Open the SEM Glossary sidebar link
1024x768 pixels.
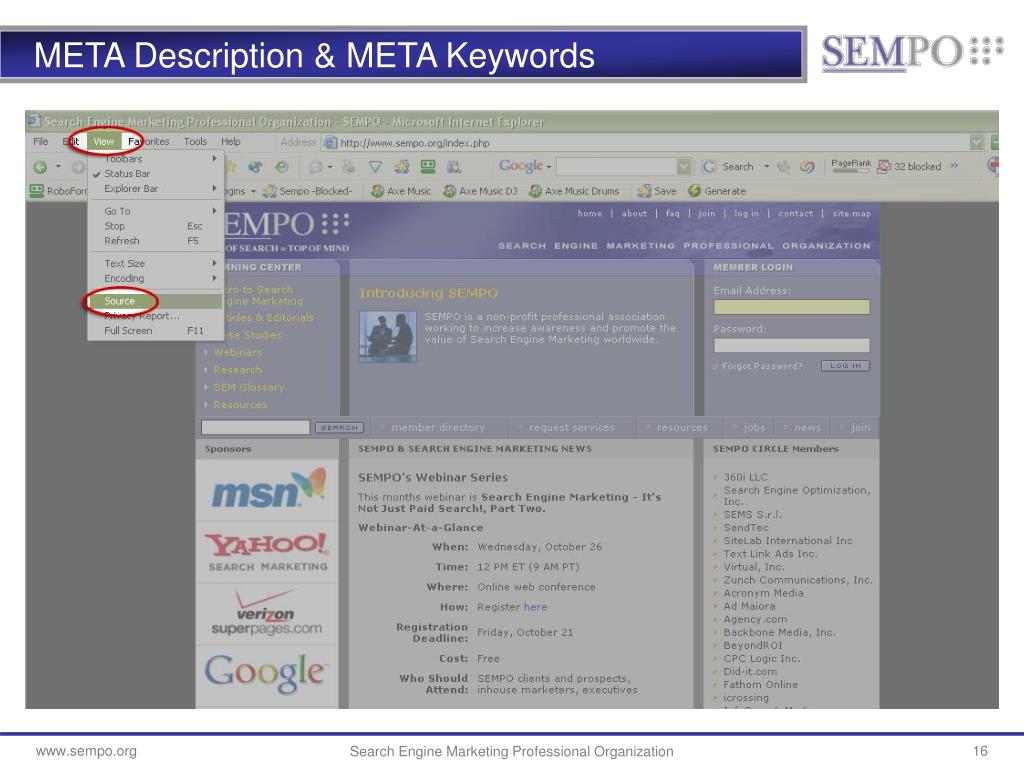tap(249, 387)
